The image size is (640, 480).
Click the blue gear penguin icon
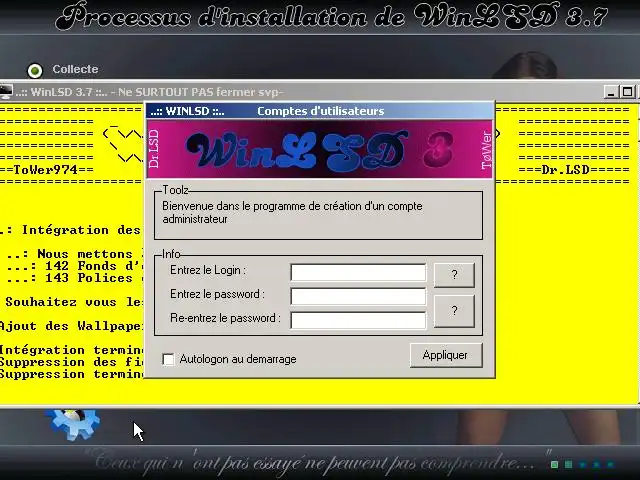tap(73, 424)
